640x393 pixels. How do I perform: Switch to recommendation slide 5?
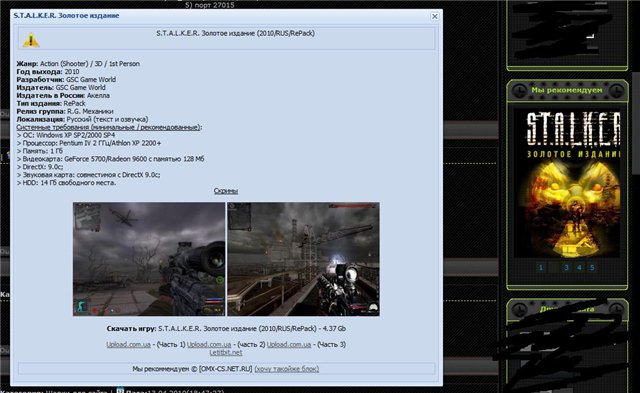(592, 268)
